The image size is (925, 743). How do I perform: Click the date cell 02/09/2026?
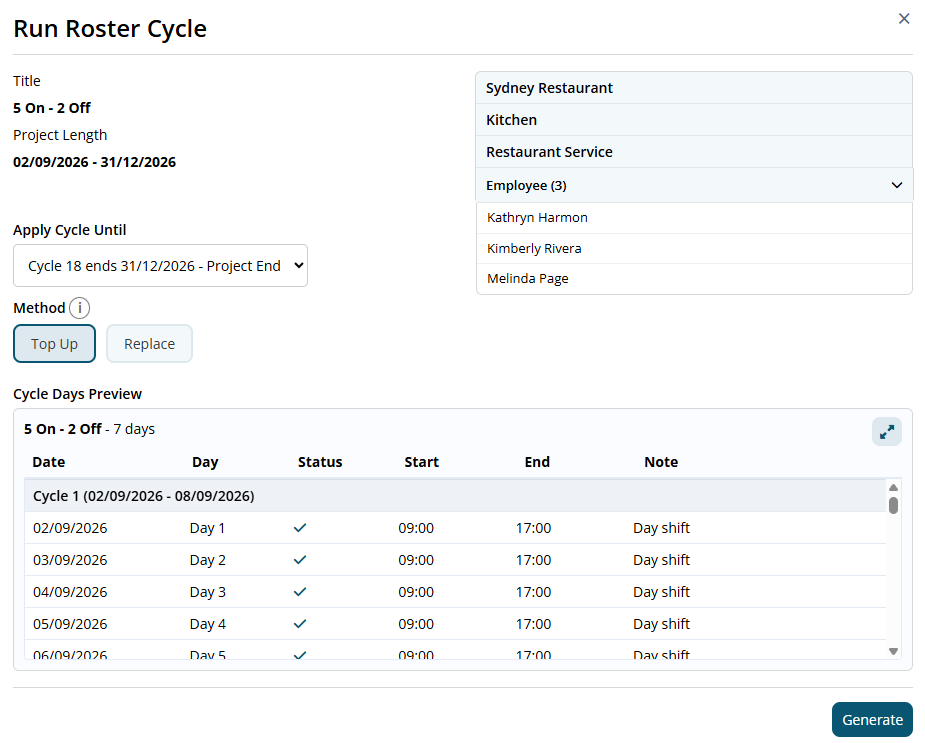pos(70,528)
